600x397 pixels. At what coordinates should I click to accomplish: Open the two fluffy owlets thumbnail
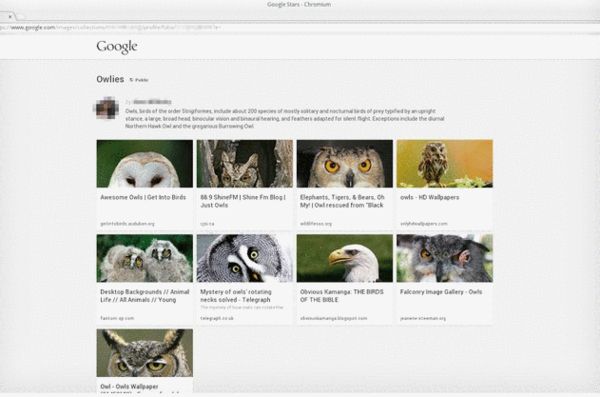pyautogui.click(x=145, y=258)
